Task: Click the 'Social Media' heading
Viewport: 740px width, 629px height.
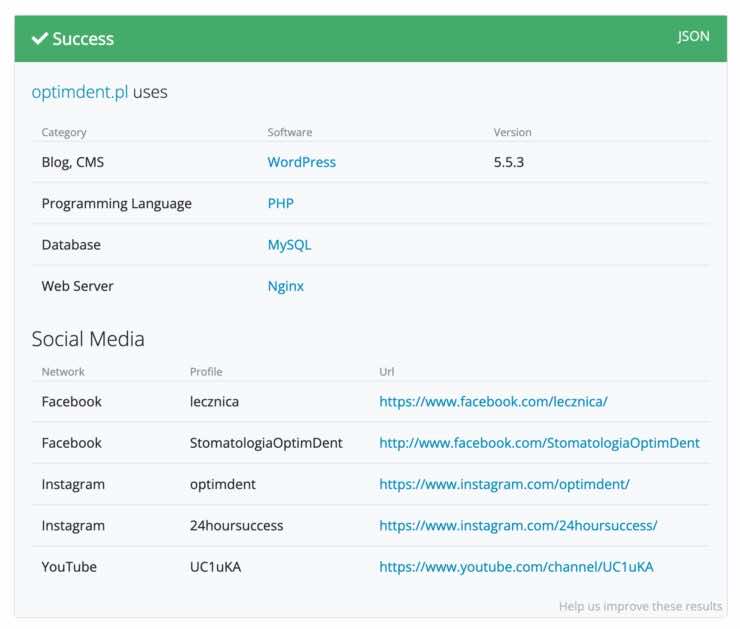Action: tap(88, 339)
